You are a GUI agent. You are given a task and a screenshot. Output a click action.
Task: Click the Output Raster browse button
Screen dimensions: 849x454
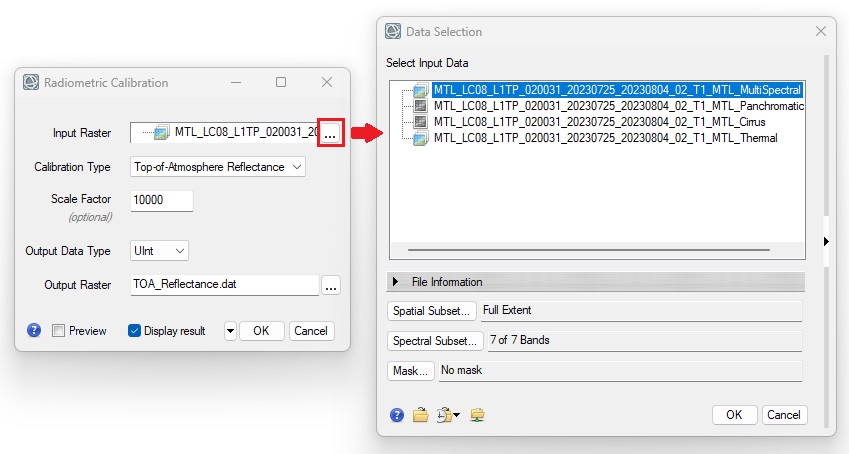click(331, 285)
